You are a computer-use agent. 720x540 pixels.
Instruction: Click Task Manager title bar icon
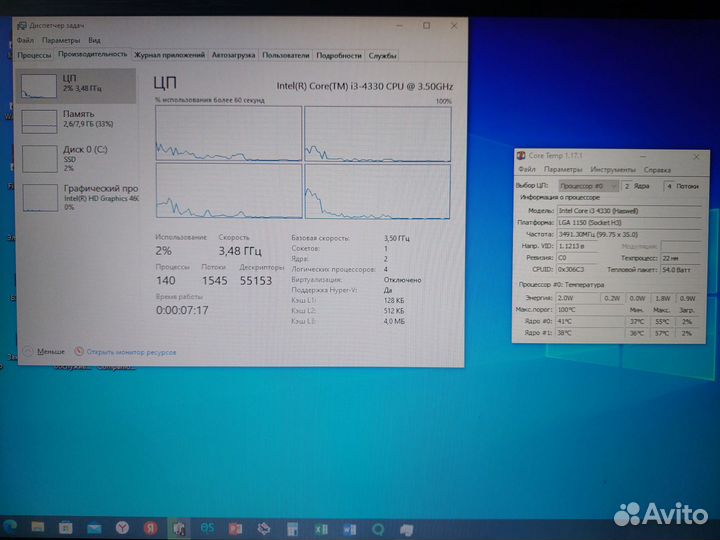pos(22,26)
